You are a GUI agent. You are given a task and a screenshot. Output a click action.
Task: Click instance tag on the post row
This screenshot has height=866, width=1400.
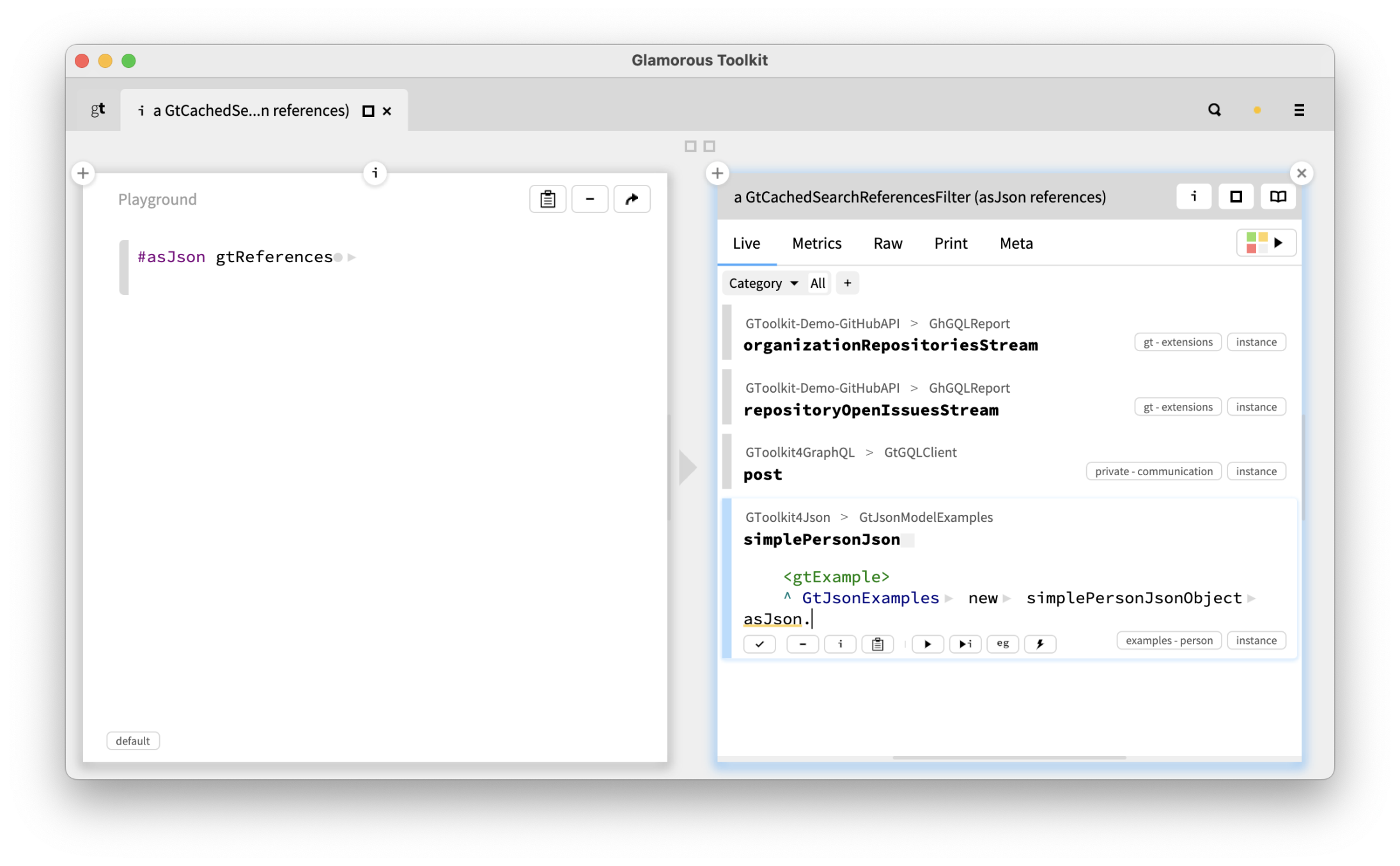click(x=1256, y=471)
